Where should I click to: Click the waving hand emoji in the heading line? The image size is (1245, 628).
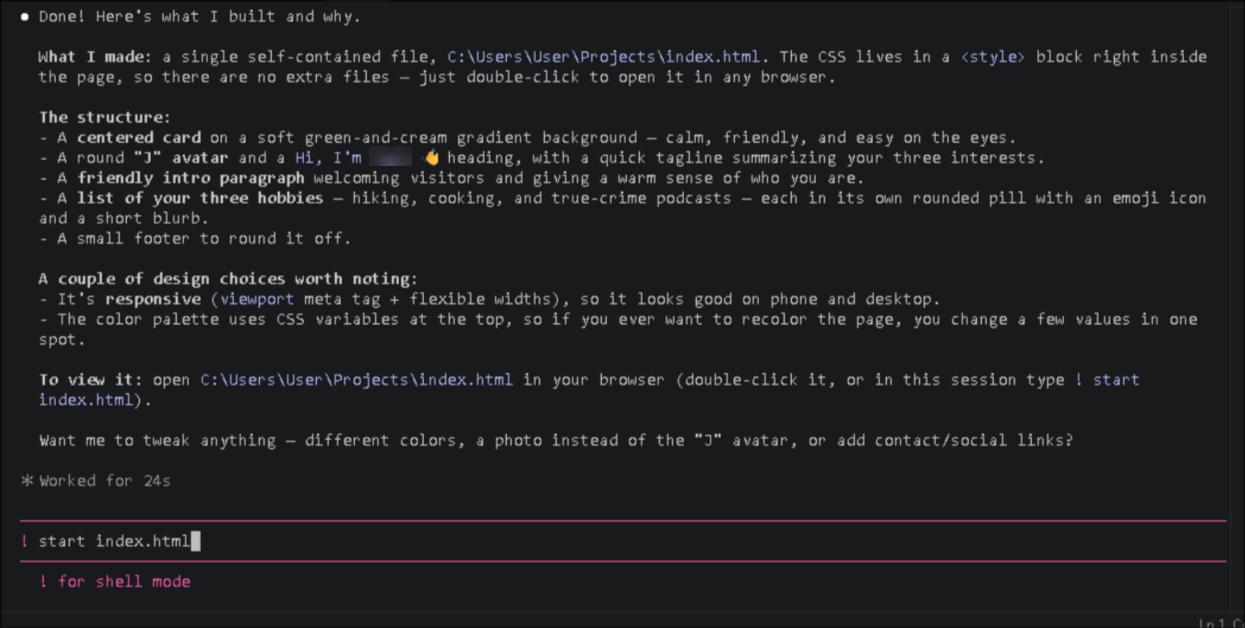[432, 158]
